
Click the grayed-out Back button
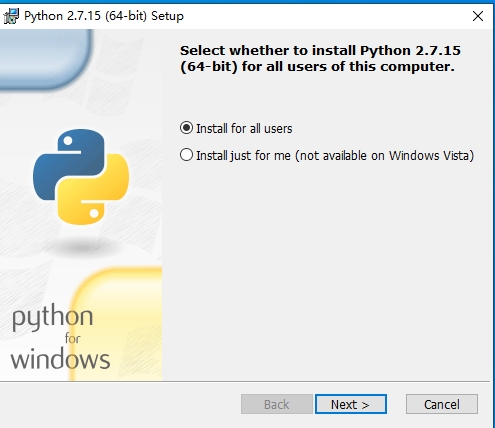click(x=277, y=404)
